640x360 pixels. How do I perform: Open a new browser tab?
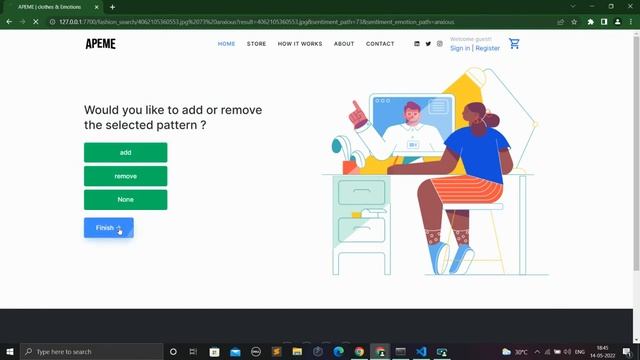(x=112, y=7)
